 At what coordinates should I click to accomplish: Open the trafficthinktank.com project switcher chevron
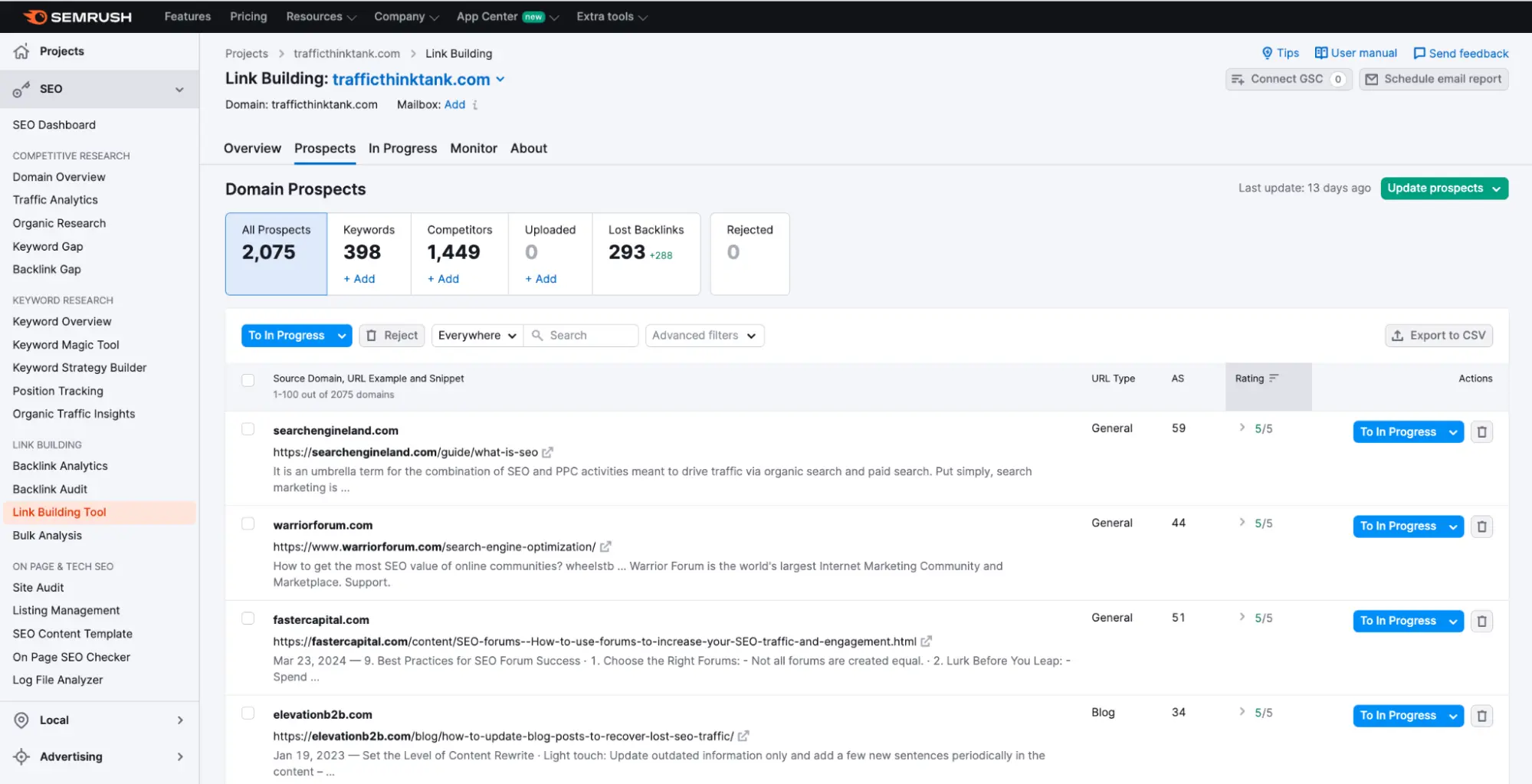501,79
